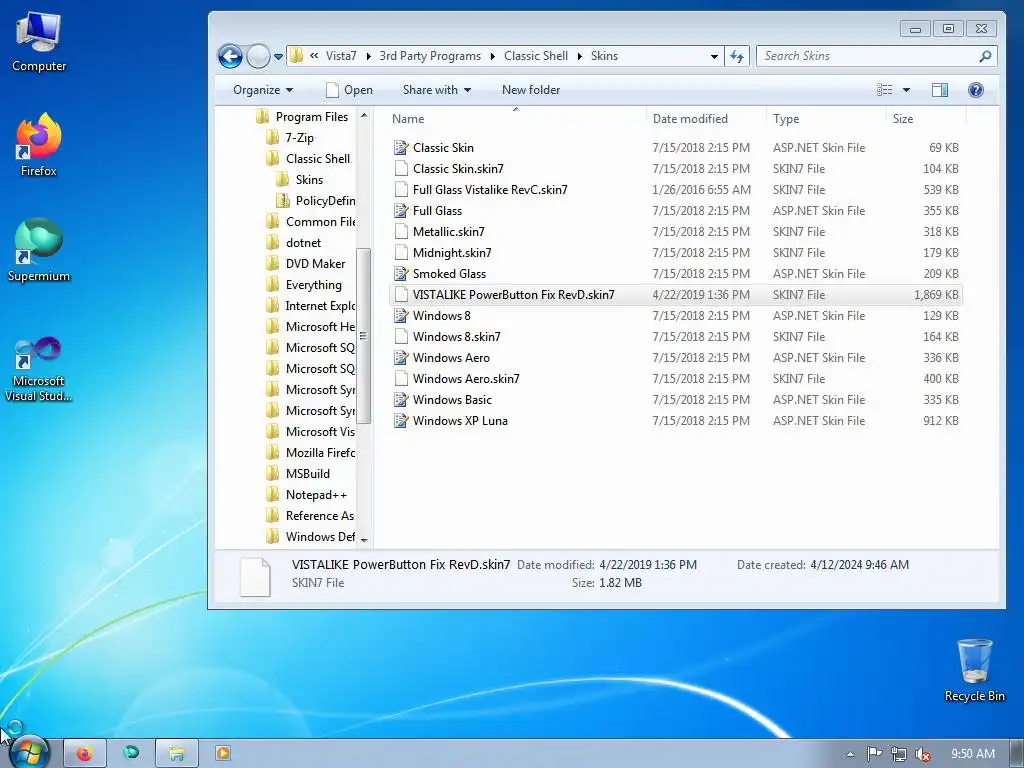Toggle the preview pane icon
Viewport: 1024px width, 768px height.
click(940, 90)
